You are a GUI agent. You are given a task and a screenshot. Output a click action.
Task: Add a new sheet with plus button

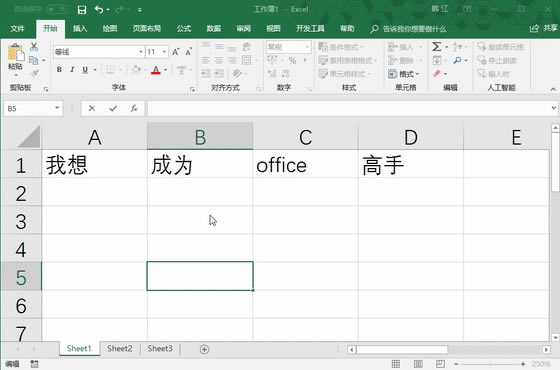[204, 349]
